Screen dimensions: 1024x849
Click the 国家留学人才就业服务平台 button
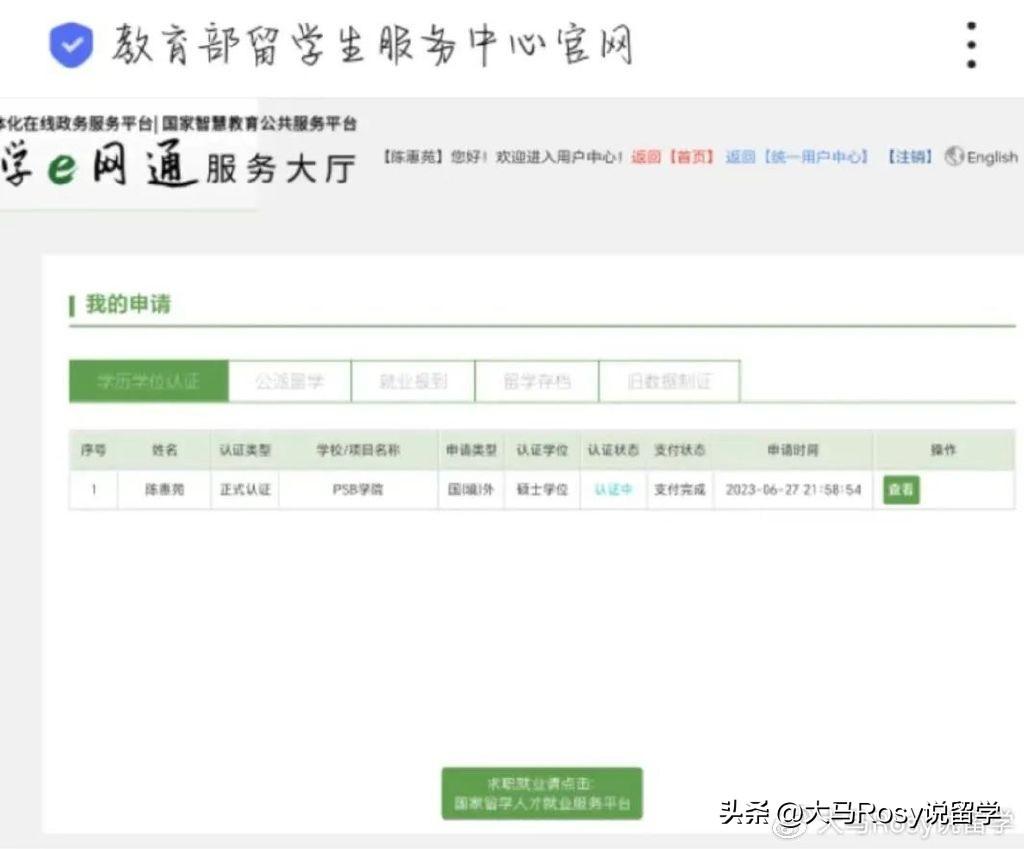pyautogui.click(x=541, y=794)
